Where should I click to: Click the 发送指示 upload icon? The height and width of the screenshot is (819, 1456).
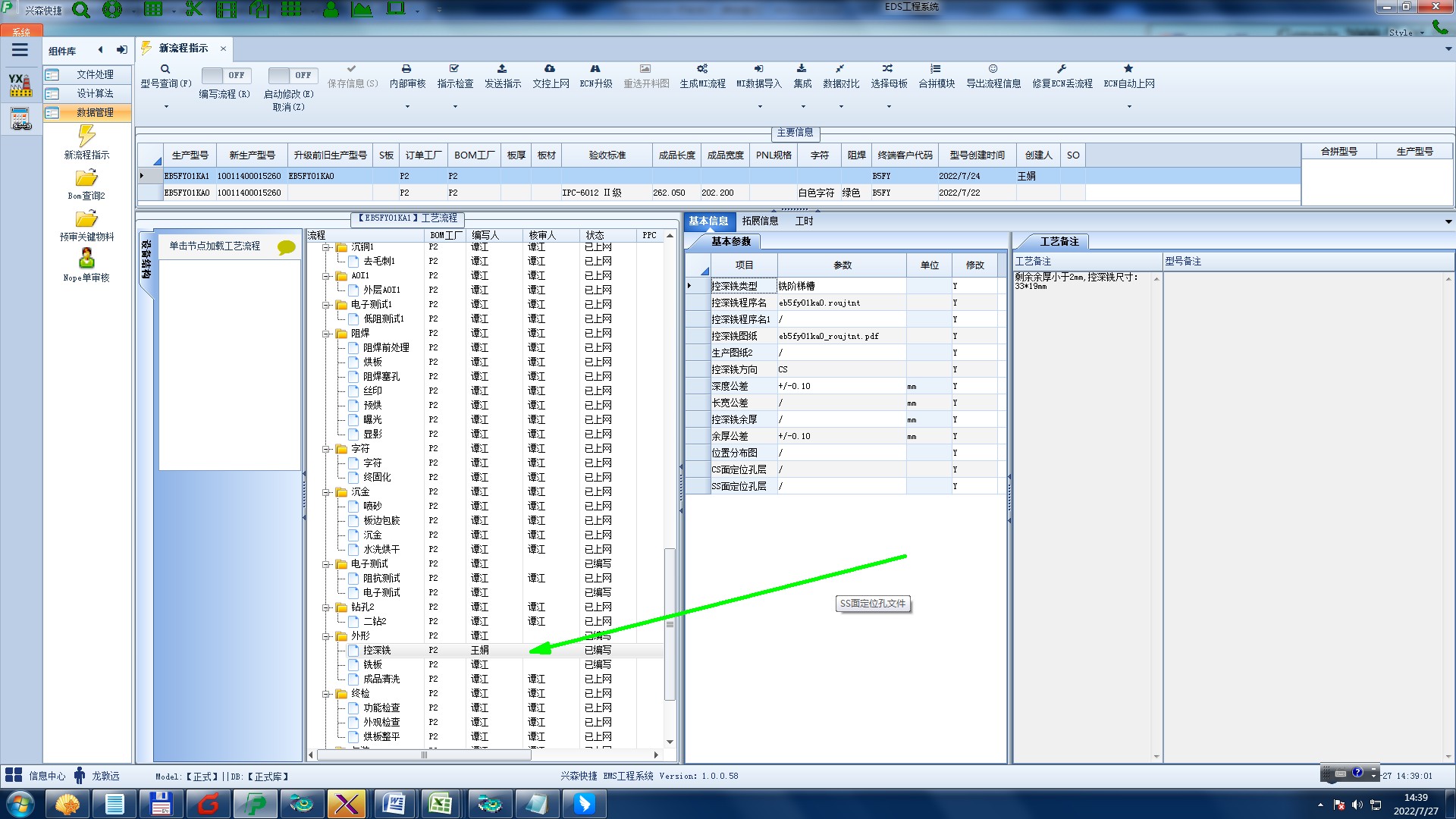502,69
